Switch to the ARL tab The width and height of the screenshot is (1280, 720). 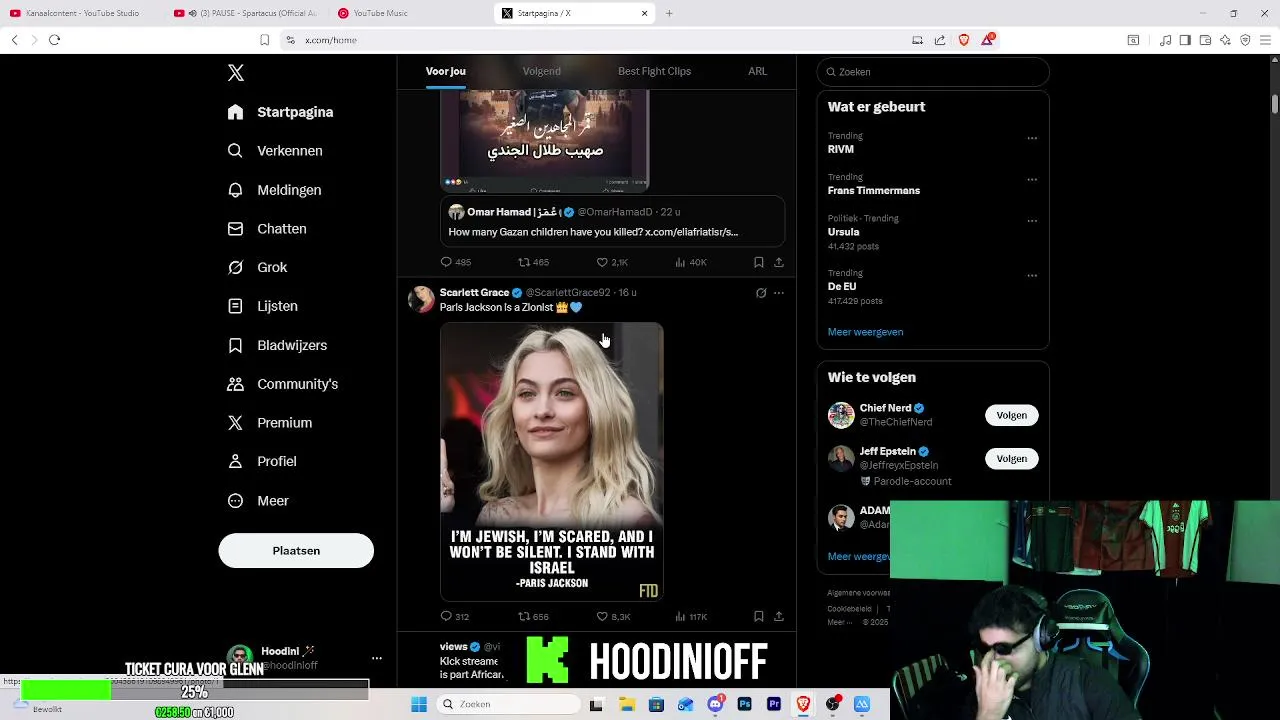[758, 71]
